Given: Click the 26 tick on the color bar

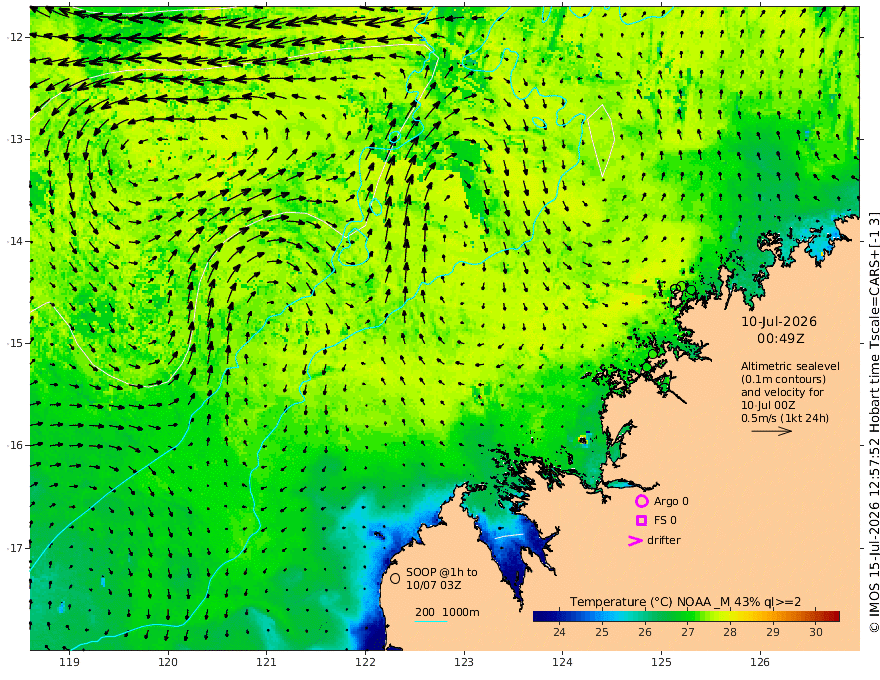Looking at the screenshot, I should click(645, 632).
